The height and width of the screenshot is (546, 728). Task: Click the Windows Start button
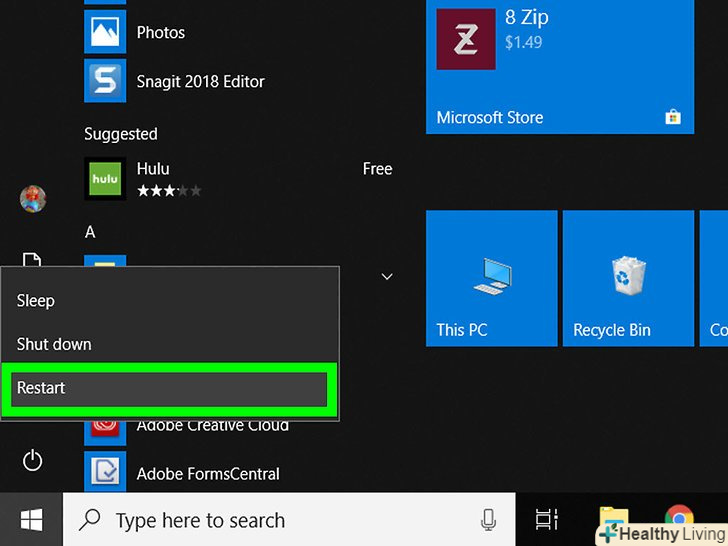point(31,520)
